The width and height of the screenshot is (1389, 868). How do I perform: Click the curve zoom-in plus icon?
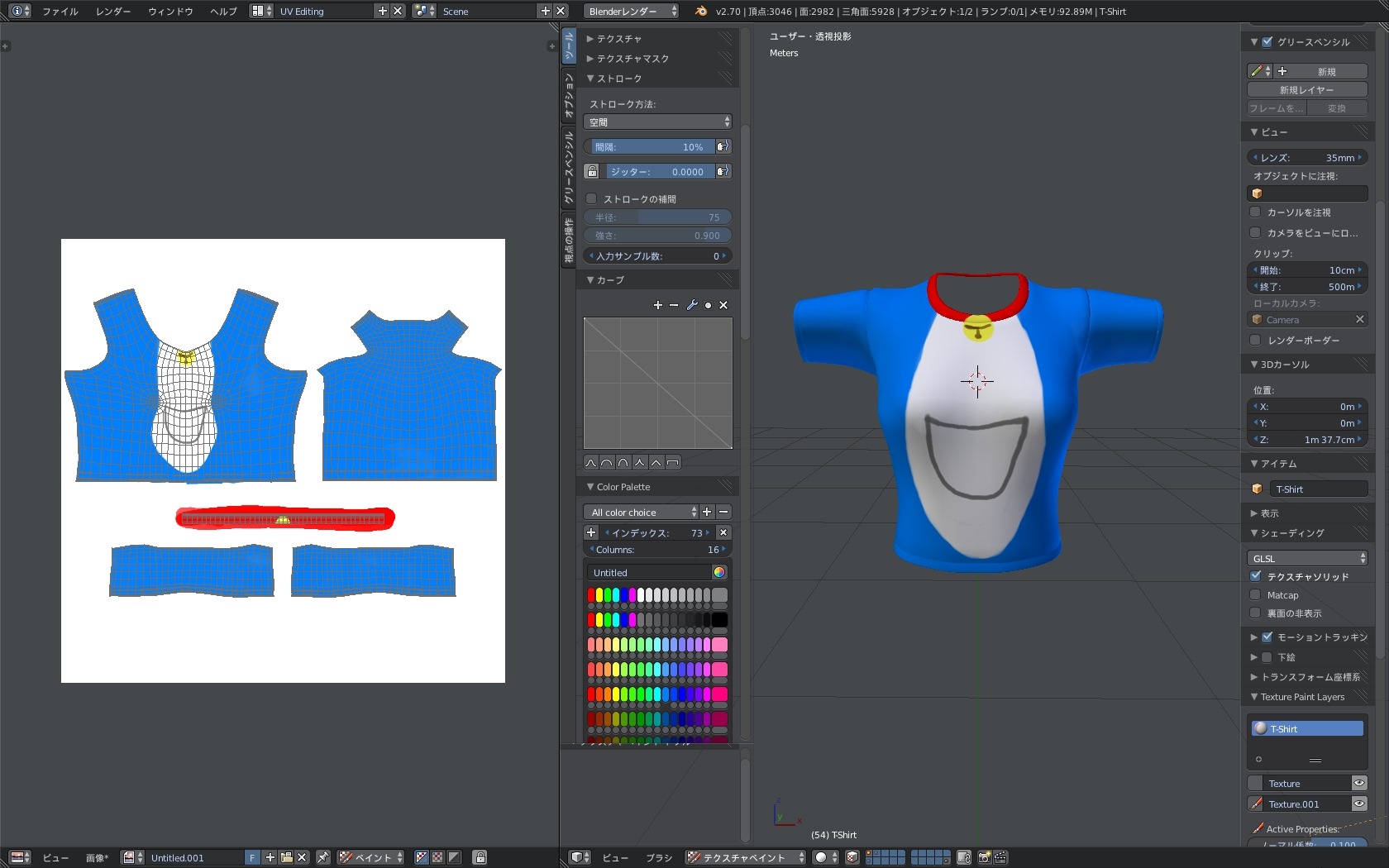658,305
